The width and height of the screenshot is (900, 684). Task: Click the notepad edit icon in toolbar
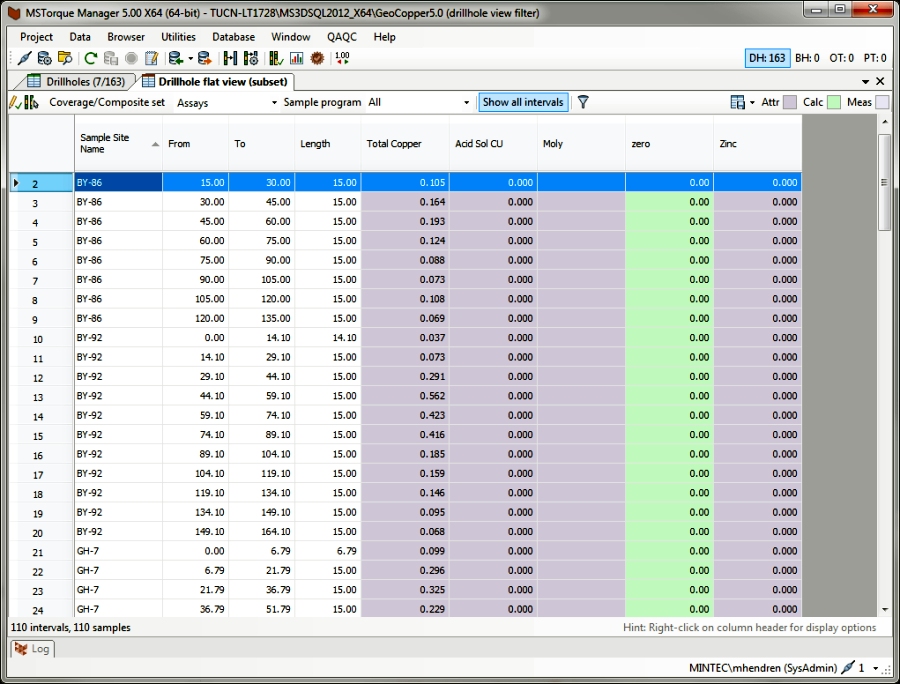click(x=151, y=58)
